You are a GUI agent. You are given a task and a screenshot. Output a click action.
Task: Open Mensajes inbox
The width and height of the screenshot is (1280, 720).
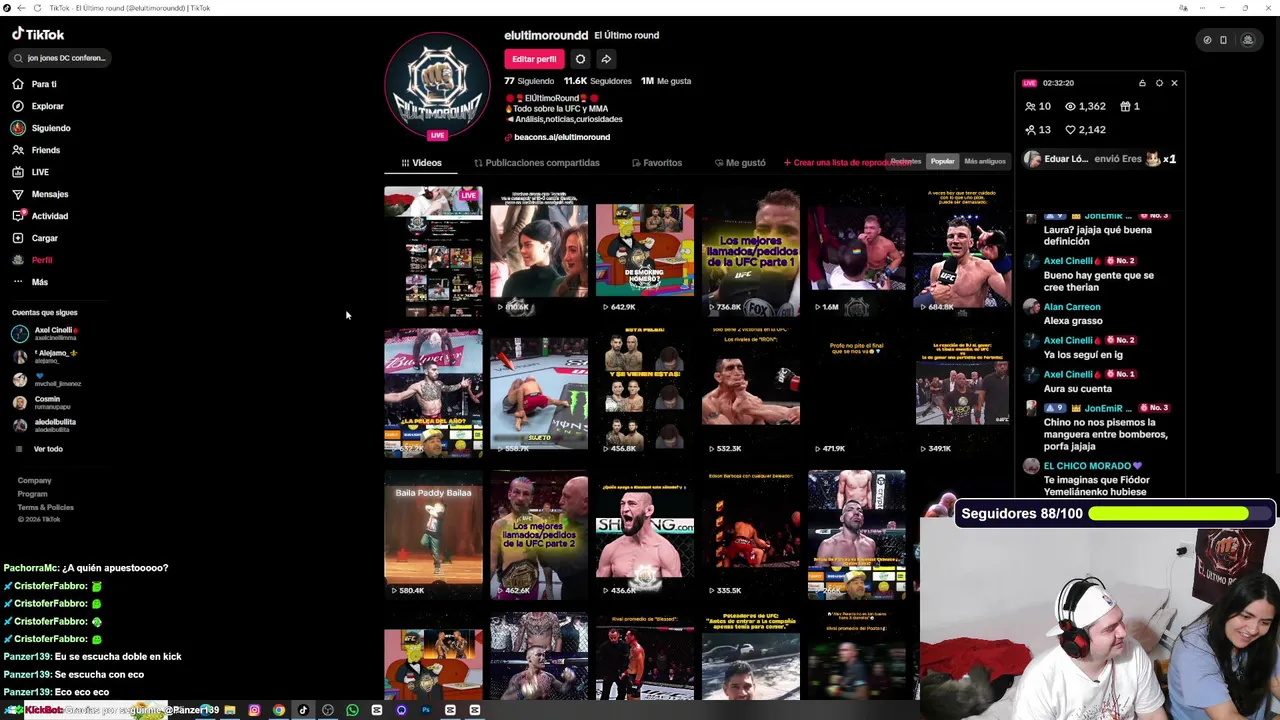[40, 194]
